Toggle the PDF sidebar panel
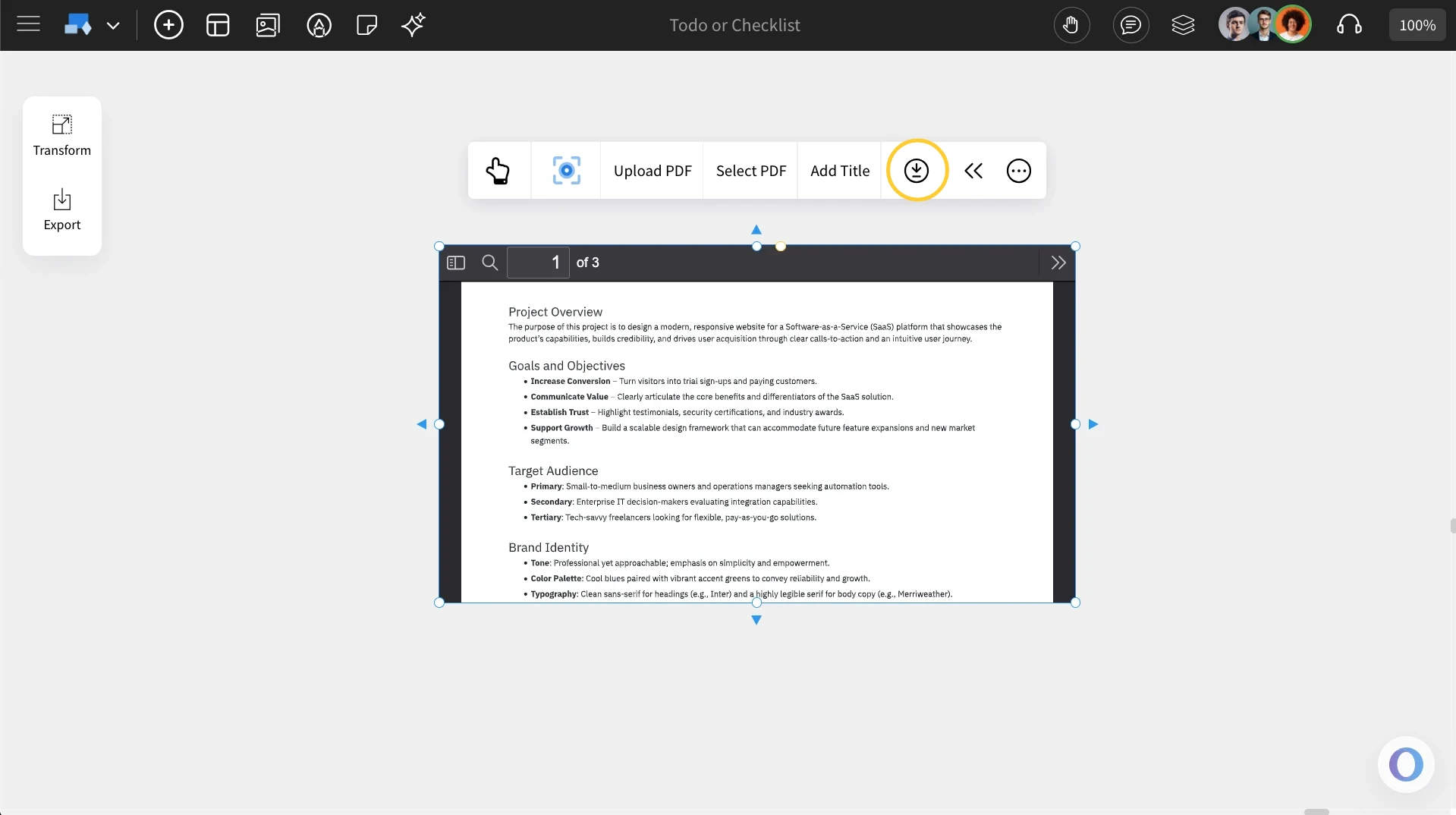This screenshot has height=815, width=1456. pyautogui.click(x=456, y=263)
